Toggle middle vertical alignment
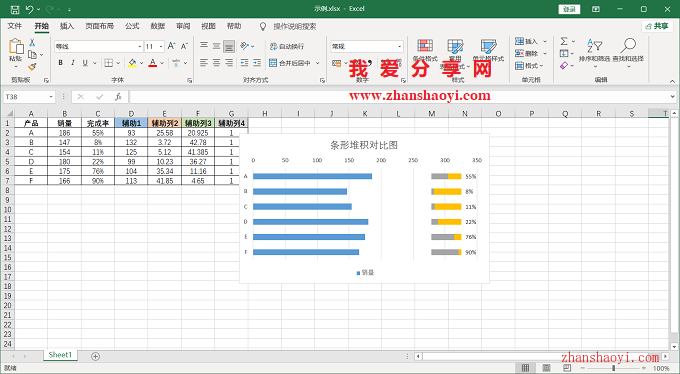 (216, 45)
